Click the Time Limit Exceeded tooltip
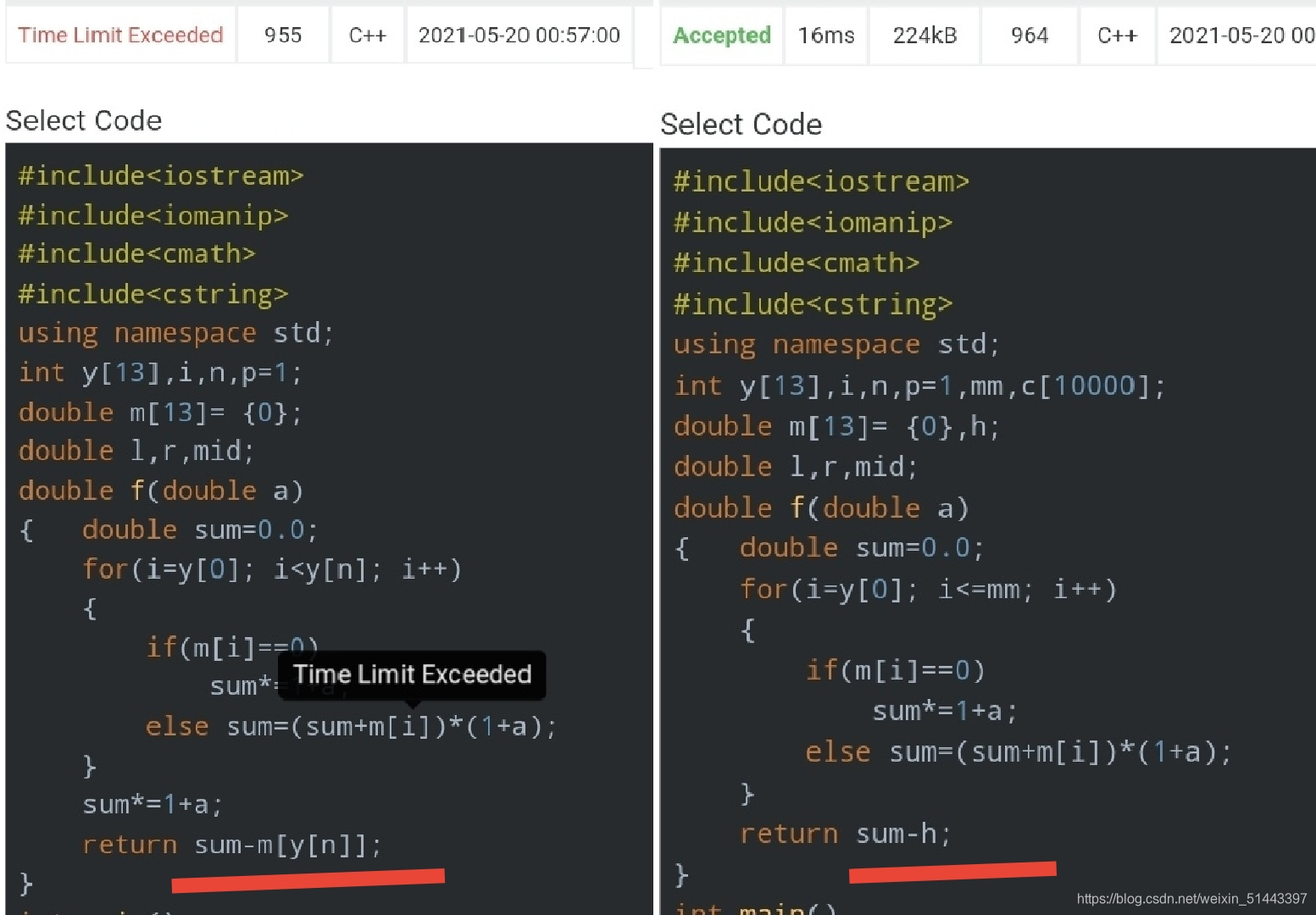 tap(412, 674)
